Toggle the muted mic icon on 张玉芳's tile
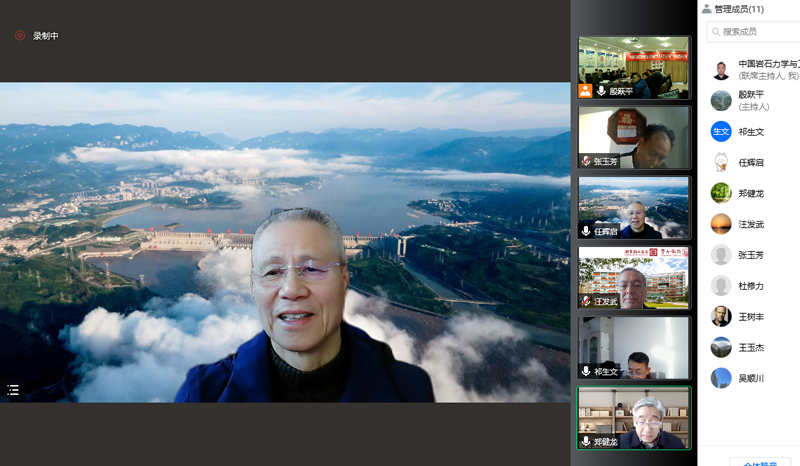This screenshot has width=800, height=466. [x=586, y=160]
